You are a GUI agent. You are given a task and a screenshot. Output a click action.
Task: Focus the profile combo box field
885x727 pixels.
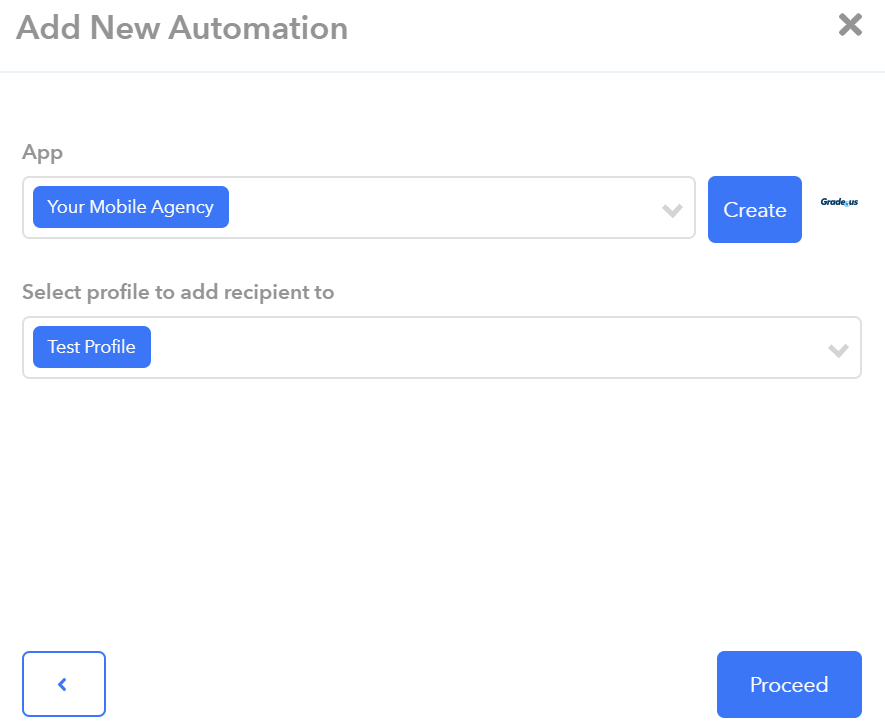click(x=442, y=347)
